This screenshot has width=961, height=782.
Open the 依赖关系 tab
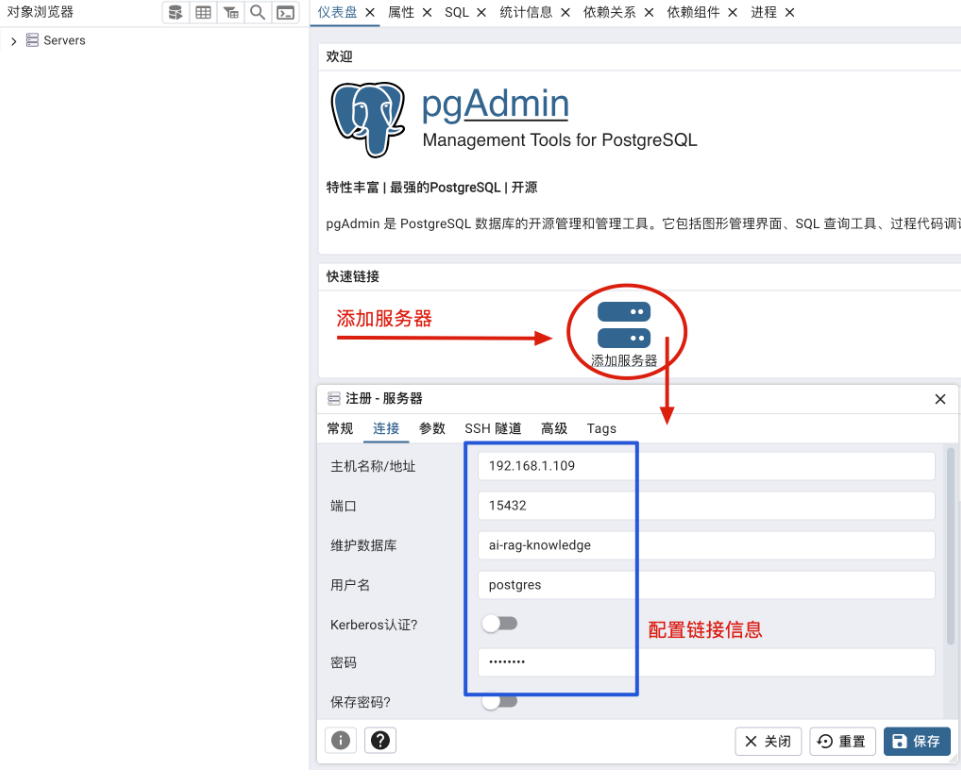[609, 12]
